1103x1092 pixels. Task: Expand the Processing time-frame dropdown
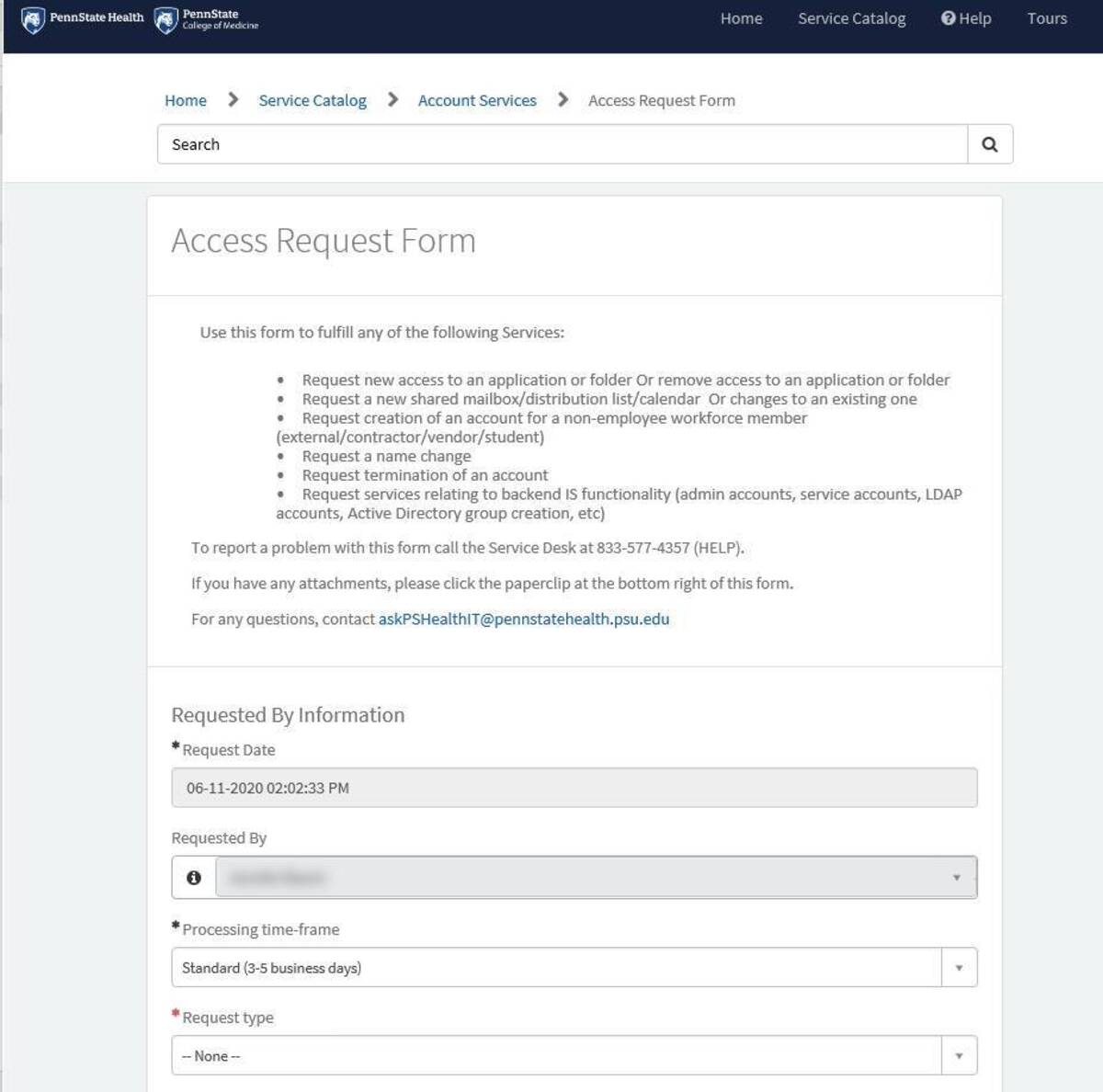(959, 968)
